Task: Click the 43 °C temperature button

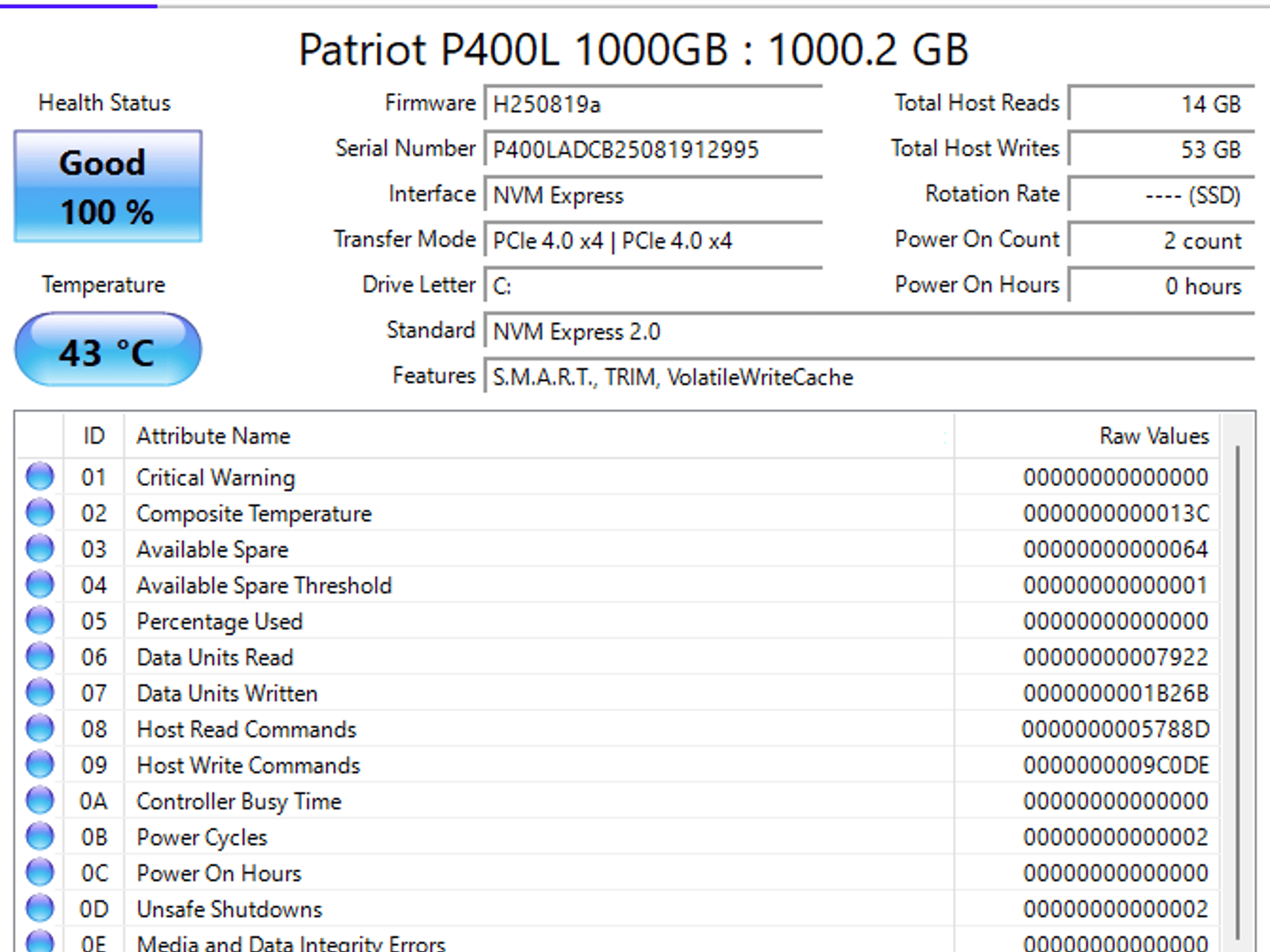Action: click(108, 350)
